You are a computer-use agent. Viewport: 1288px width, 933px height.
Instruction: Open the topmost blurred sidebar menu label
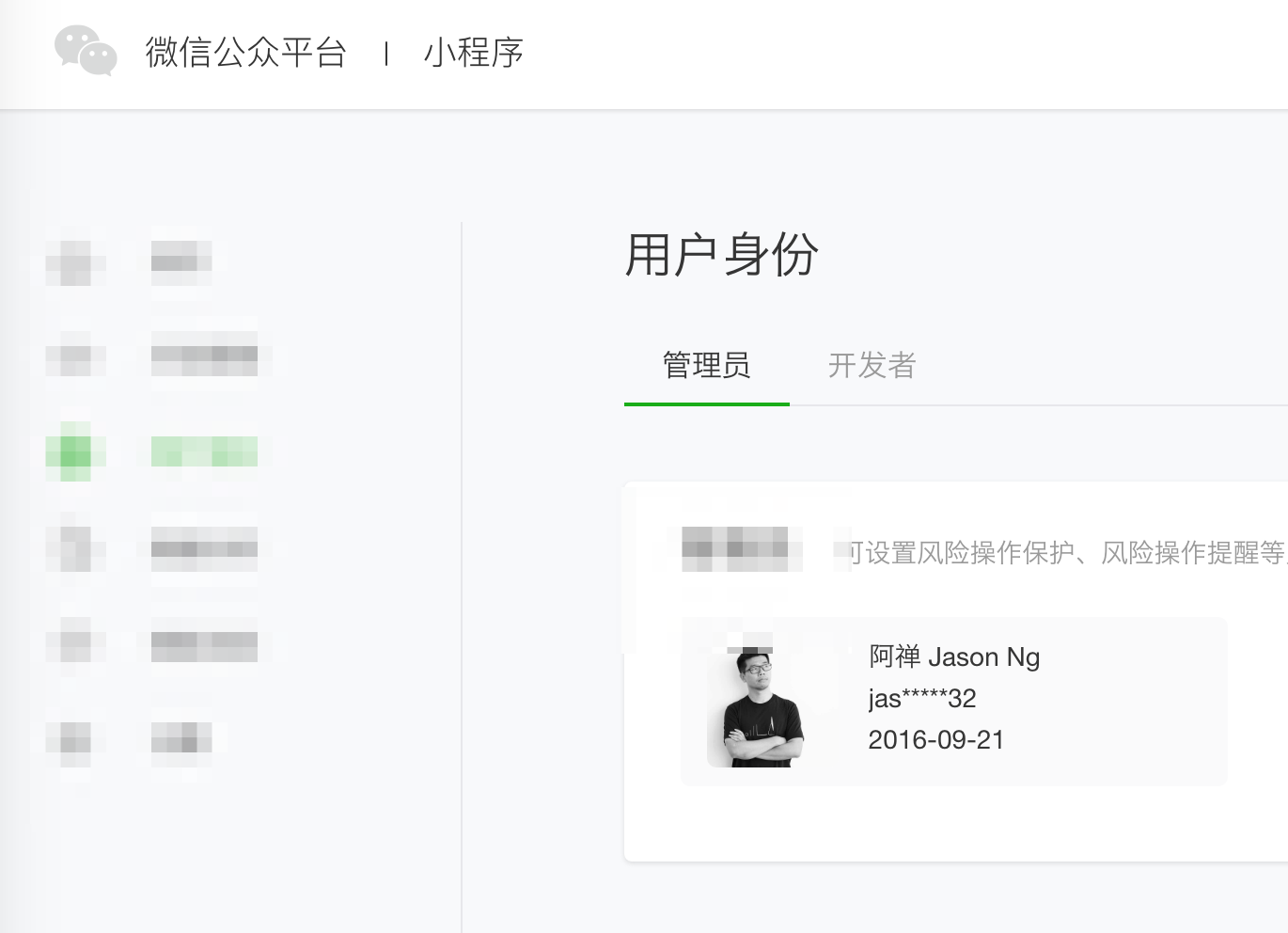click(x=181, y=257)
